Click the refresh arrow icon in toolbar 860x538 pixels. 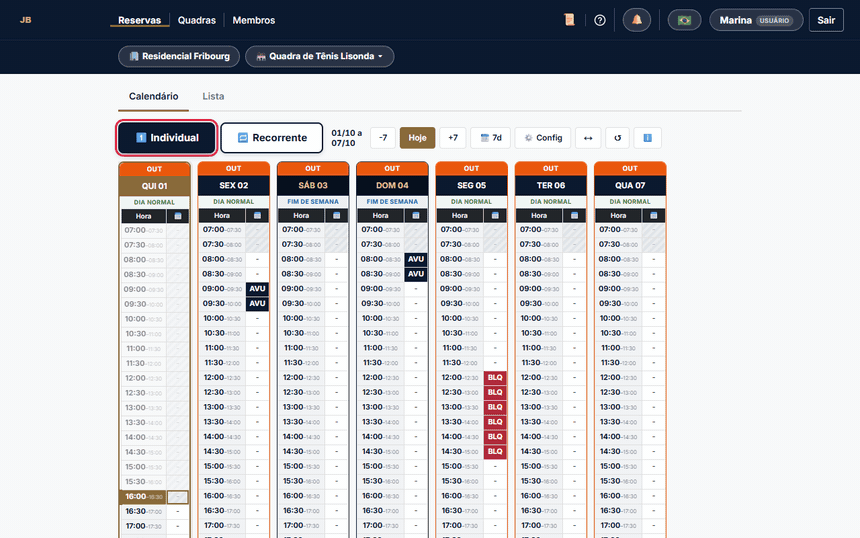pos(617,138)
